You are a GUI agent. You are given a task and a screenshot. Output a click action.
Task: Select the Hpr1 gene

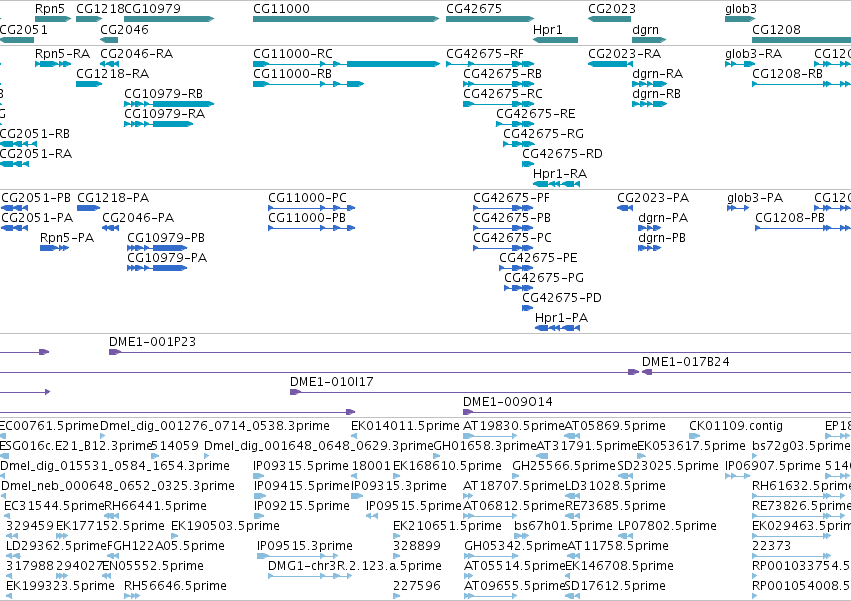point(555,40)
